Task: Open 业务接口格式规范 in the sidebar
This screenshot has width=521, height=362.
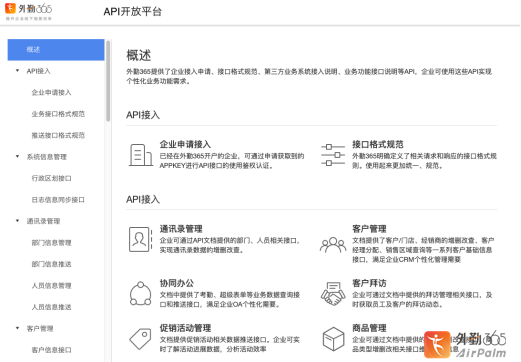Action: (58, 114)
